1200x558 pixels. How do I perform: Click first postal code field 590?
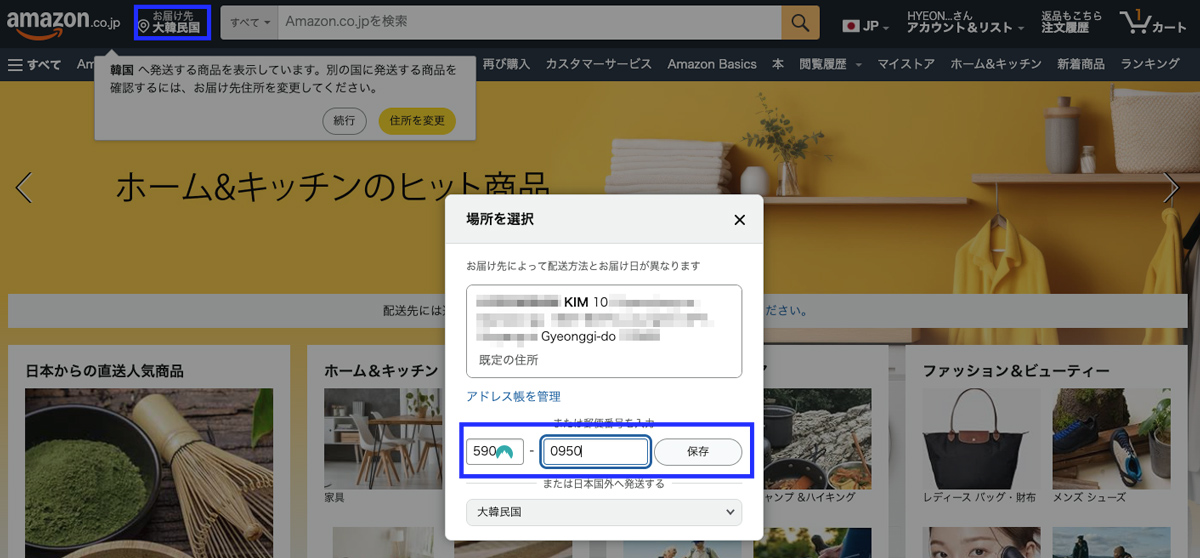pyautogui.click(x=494, y=451)
